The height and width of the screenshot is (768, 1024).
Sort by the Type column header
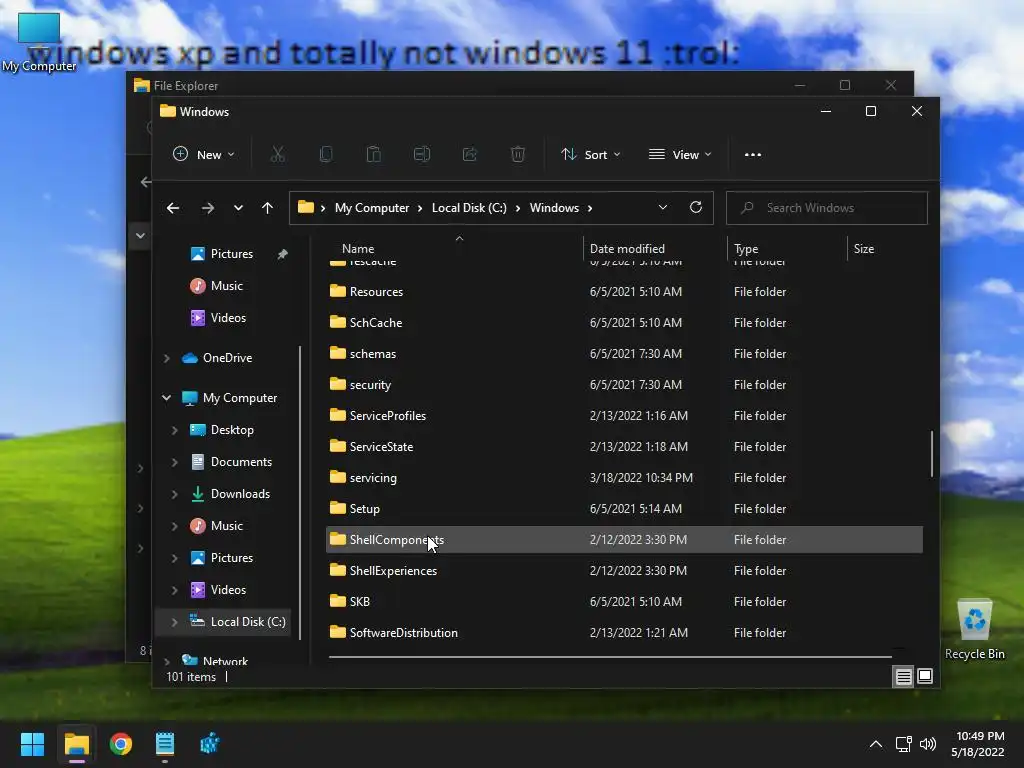click(746, 249)
